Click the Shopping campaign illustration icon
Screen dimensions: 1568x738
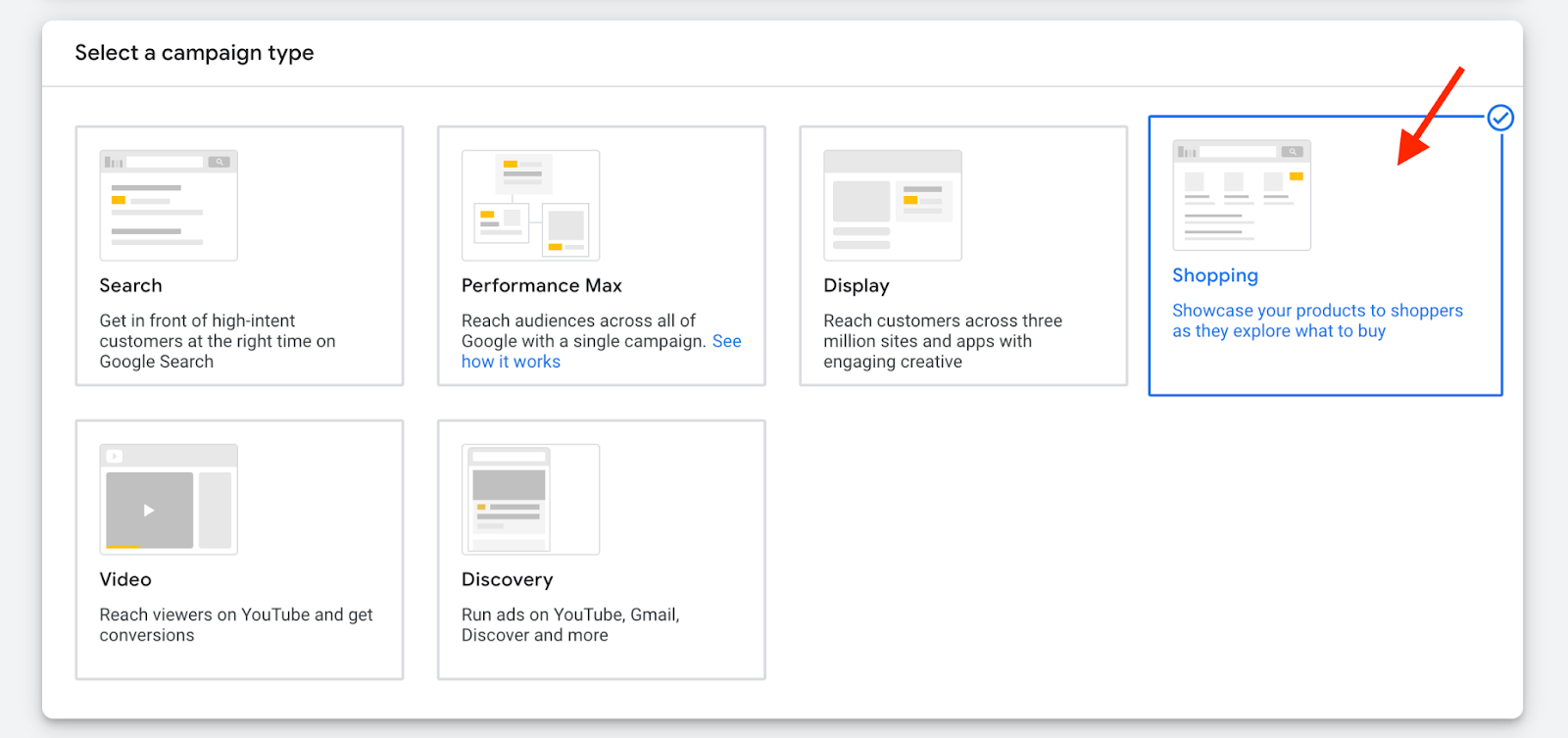pos(1242,195)
